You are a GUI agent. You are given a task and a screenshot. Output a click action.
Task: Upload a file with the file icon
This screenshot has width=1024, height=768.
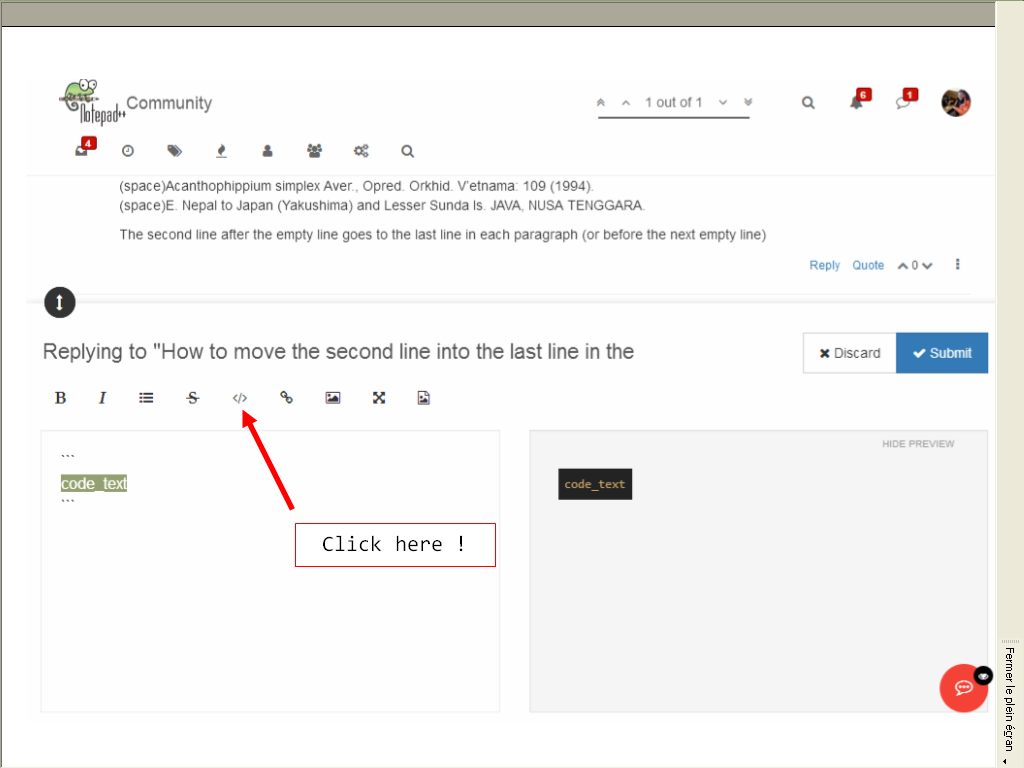(x=423, y=398)
